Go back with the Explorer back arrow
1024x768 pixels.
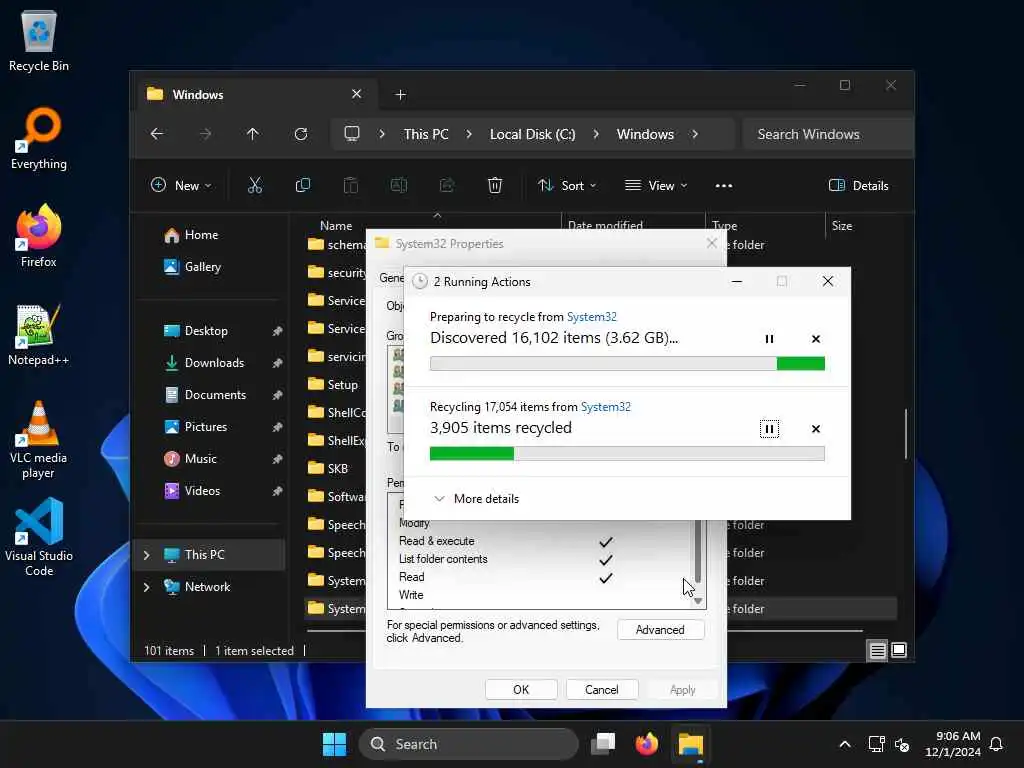[x=157, y=134]
